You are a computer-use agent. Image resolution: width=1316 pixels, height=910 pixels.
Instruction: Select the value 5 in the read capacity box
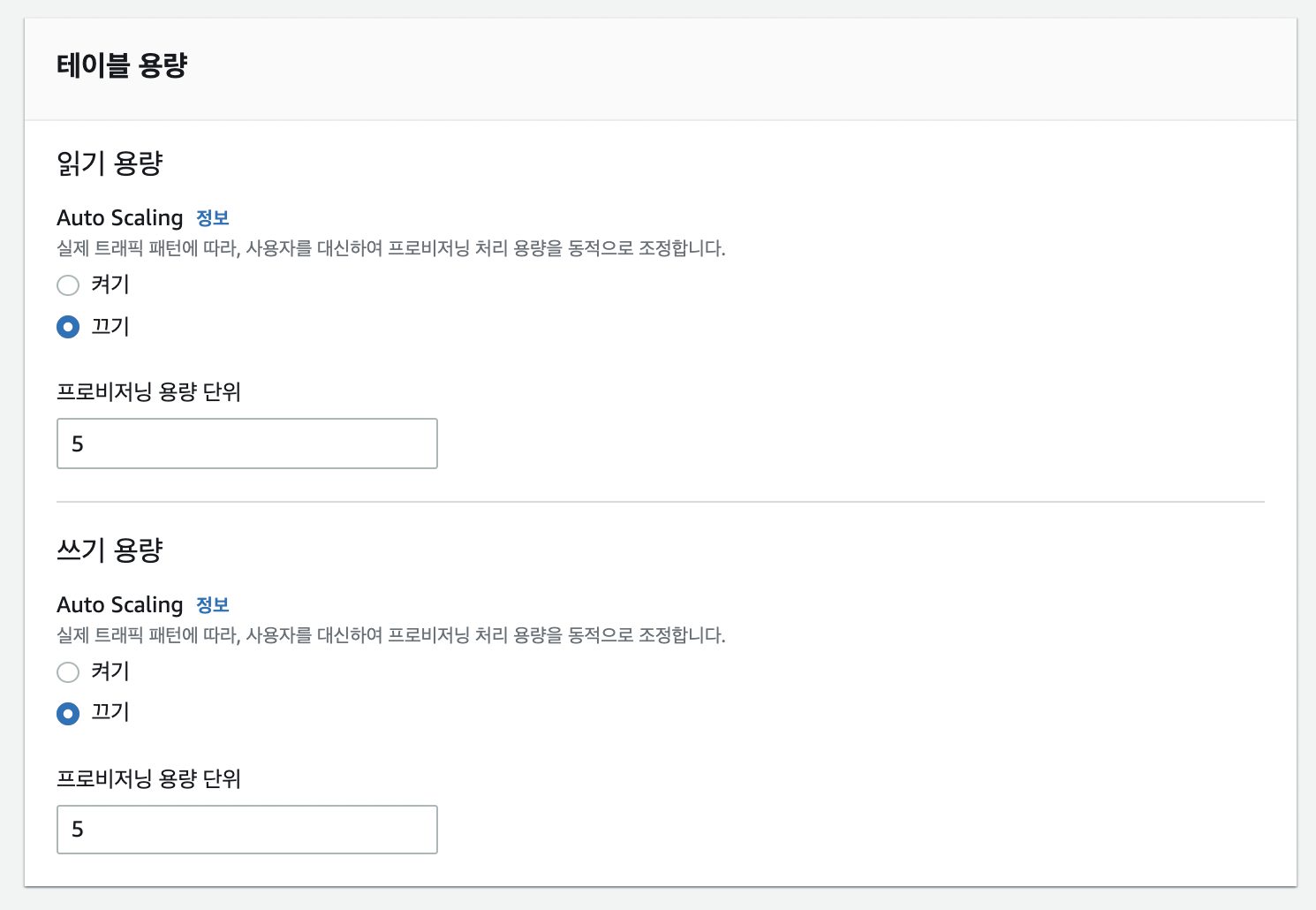[x=81, y=444]
